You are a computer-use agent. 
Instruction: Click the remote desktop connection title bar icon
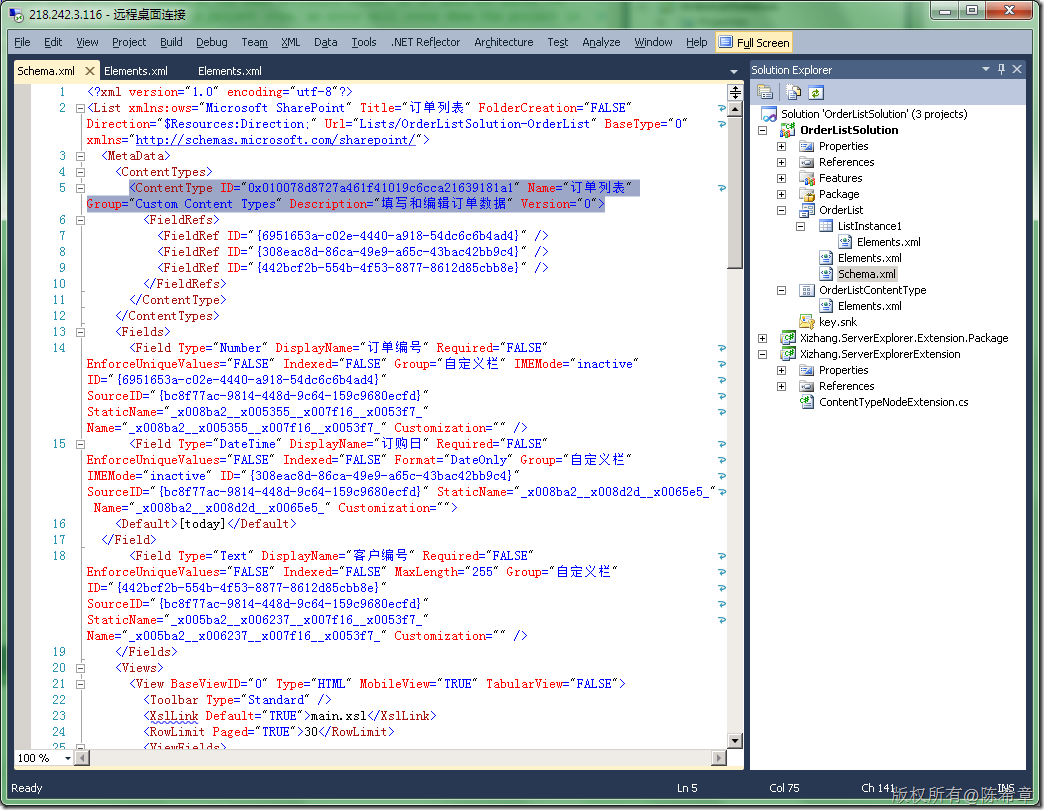pyautogui.click(x=16, y=14)
